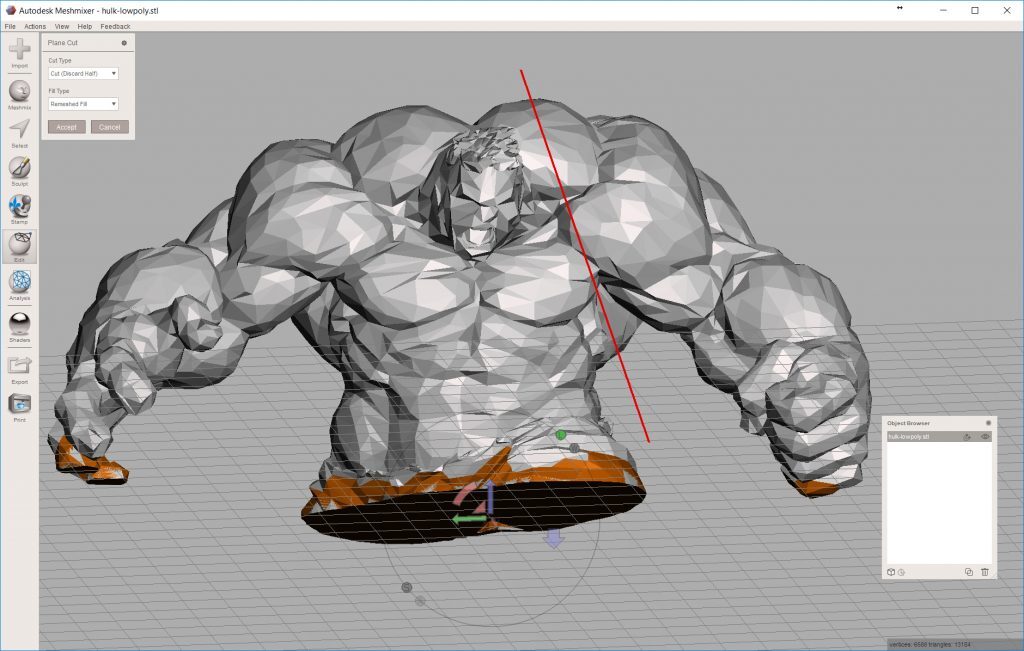
Task: Delete object with Object Browser trash icon
Action: coord(985,572)
